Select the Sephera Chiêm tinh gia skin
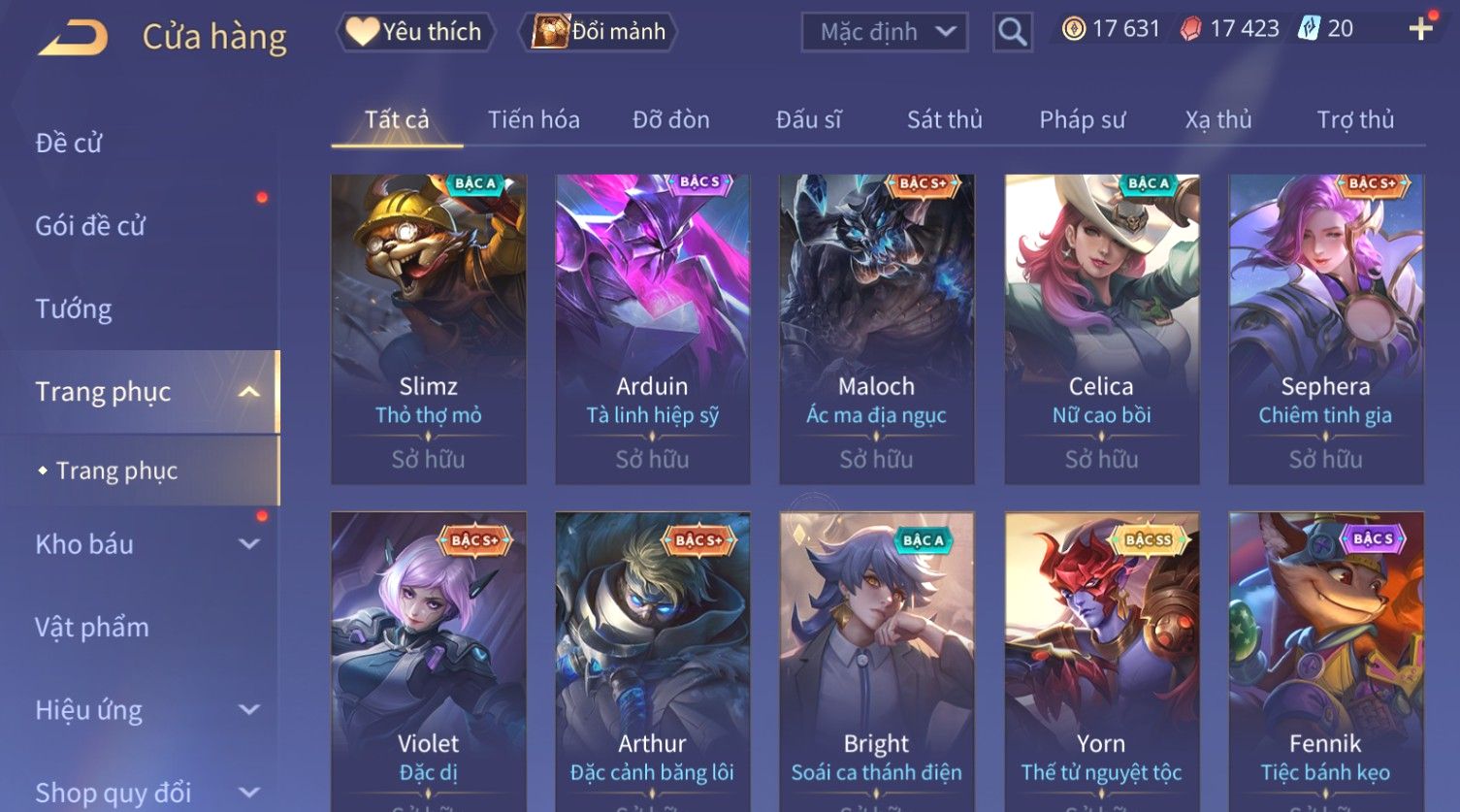This screenshot has width=1460, height=812. coord(1326,329)
